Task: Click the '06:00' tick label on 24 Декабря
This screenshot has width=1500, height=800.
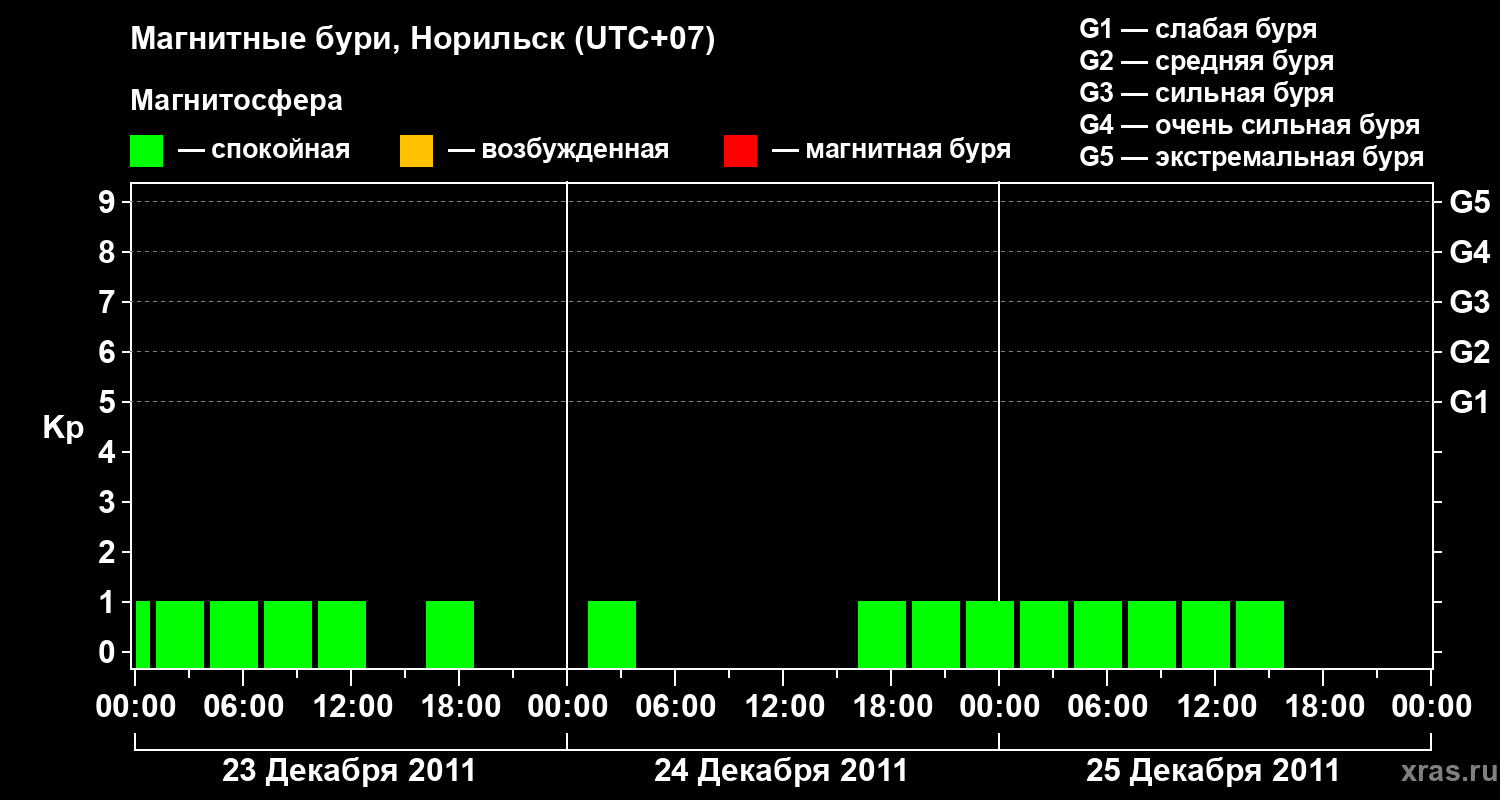Action: pos(674,706)
